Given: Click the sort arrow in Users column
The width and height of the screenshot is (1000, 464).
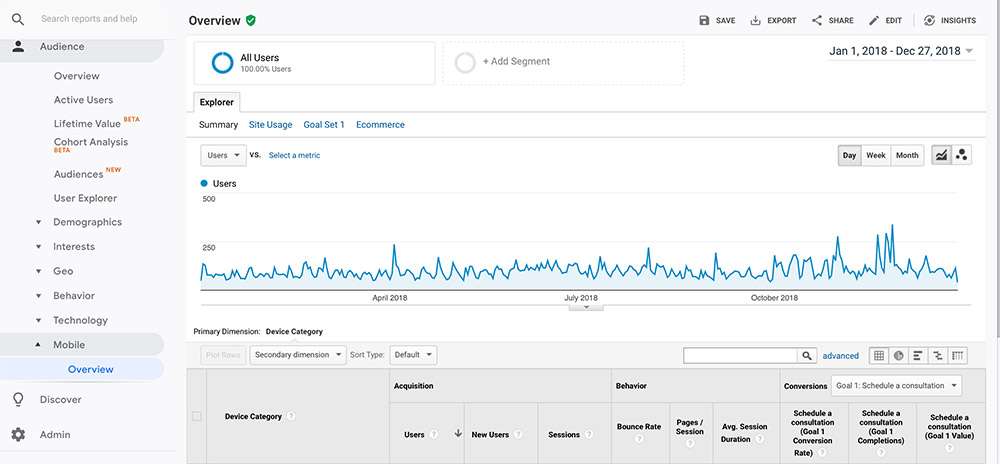Looking at the screenshot, I should [457, 434].
